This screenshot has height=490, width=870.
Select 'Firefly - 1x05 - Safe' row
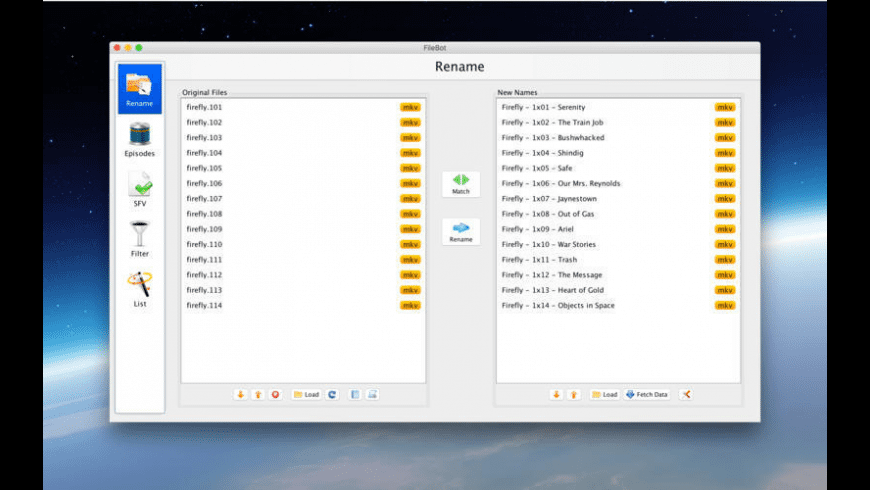point(618,168)
